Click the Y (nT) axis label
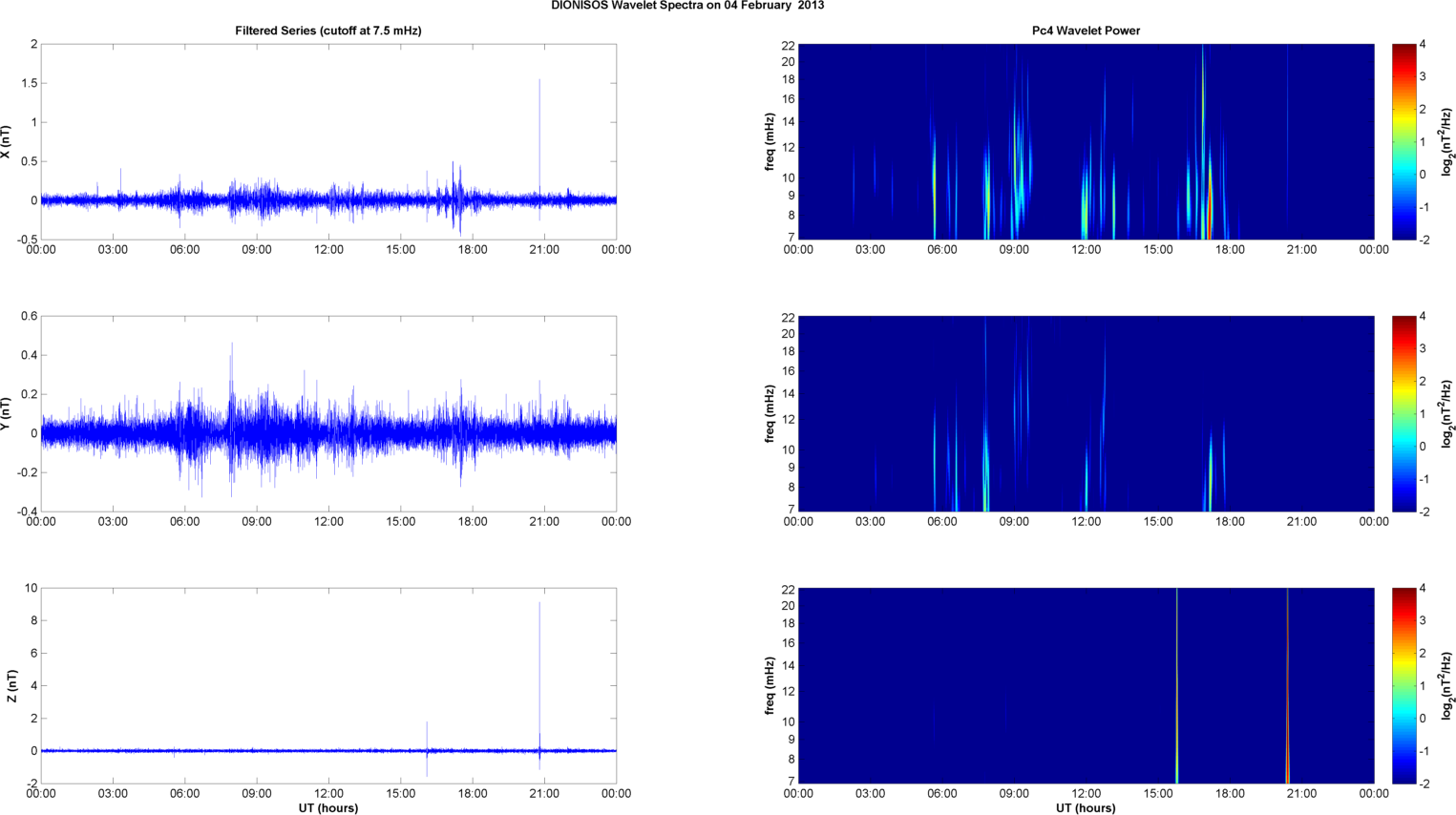 [x=7, y=413]
